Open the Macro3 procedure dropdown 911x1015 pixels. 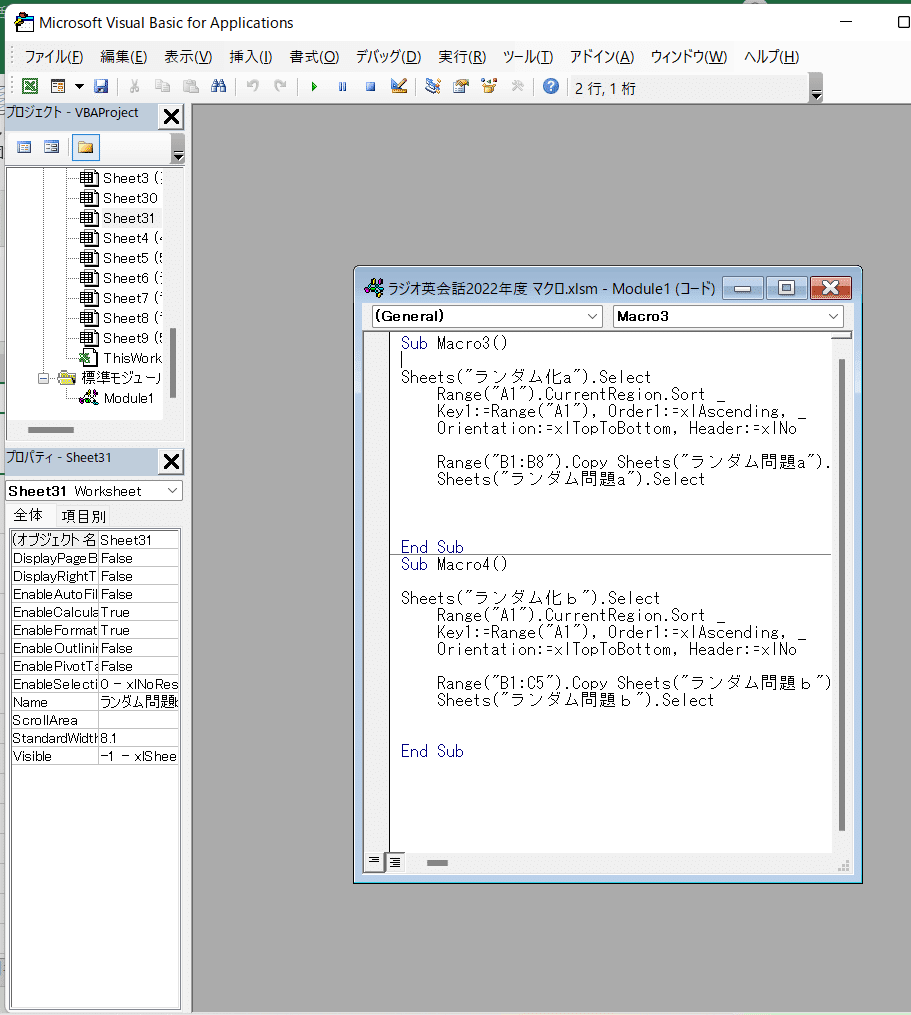click(x=833, y=316)
